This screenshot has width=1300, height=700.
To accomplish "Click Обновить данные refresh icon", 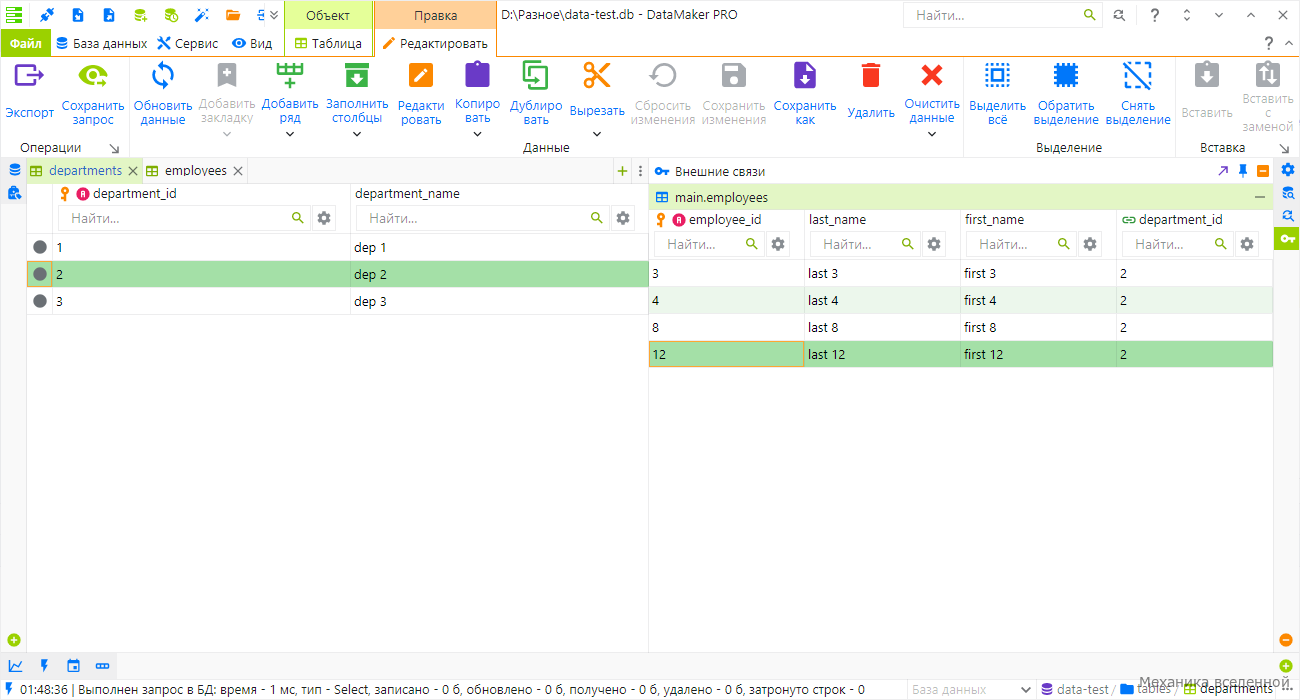I will (x=162, y=76).
